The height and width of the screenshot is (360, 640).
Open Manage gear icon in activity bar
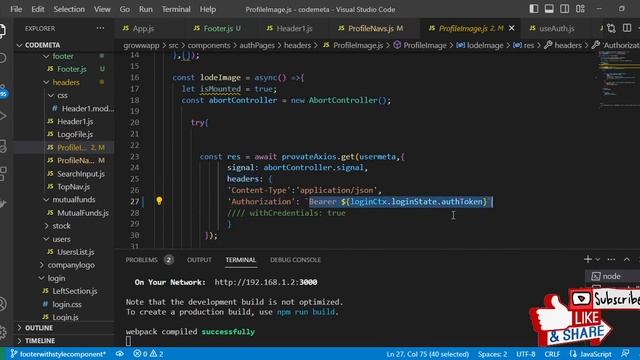tap(2, 332)
